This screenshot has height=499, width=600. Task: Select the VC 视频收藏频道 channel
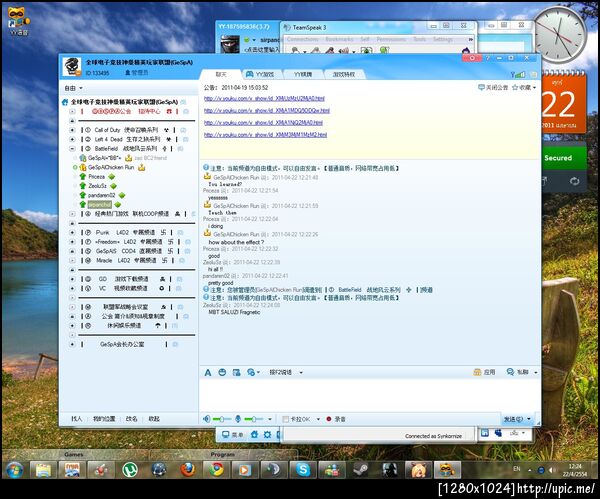123,288
